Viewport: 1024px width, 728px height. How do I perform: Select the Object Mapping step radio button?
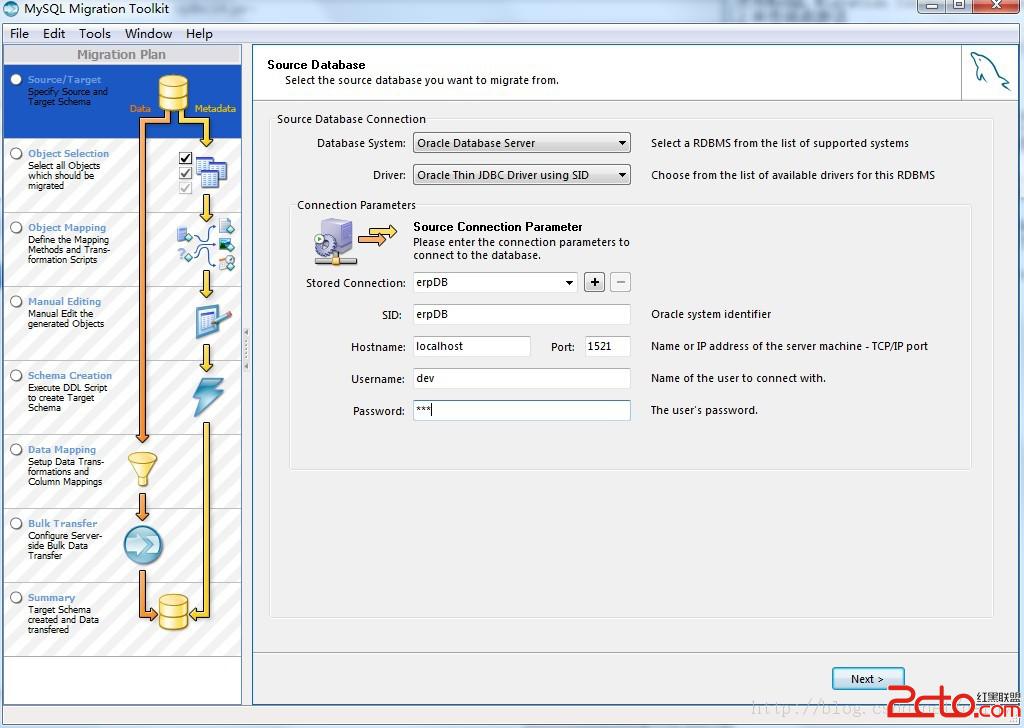click(16, 227)
